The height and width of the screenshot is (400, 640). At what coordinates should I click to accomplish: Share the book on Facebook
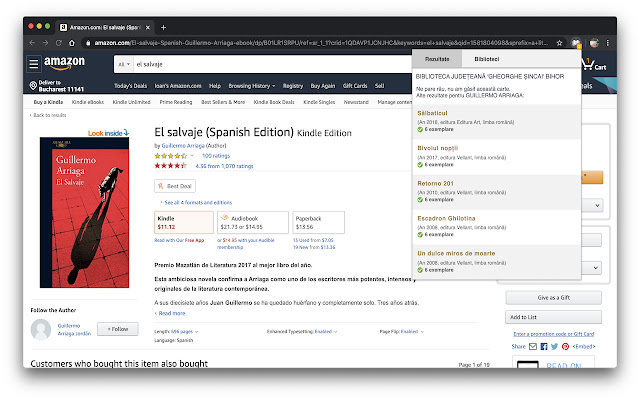(x=544, y=347)
